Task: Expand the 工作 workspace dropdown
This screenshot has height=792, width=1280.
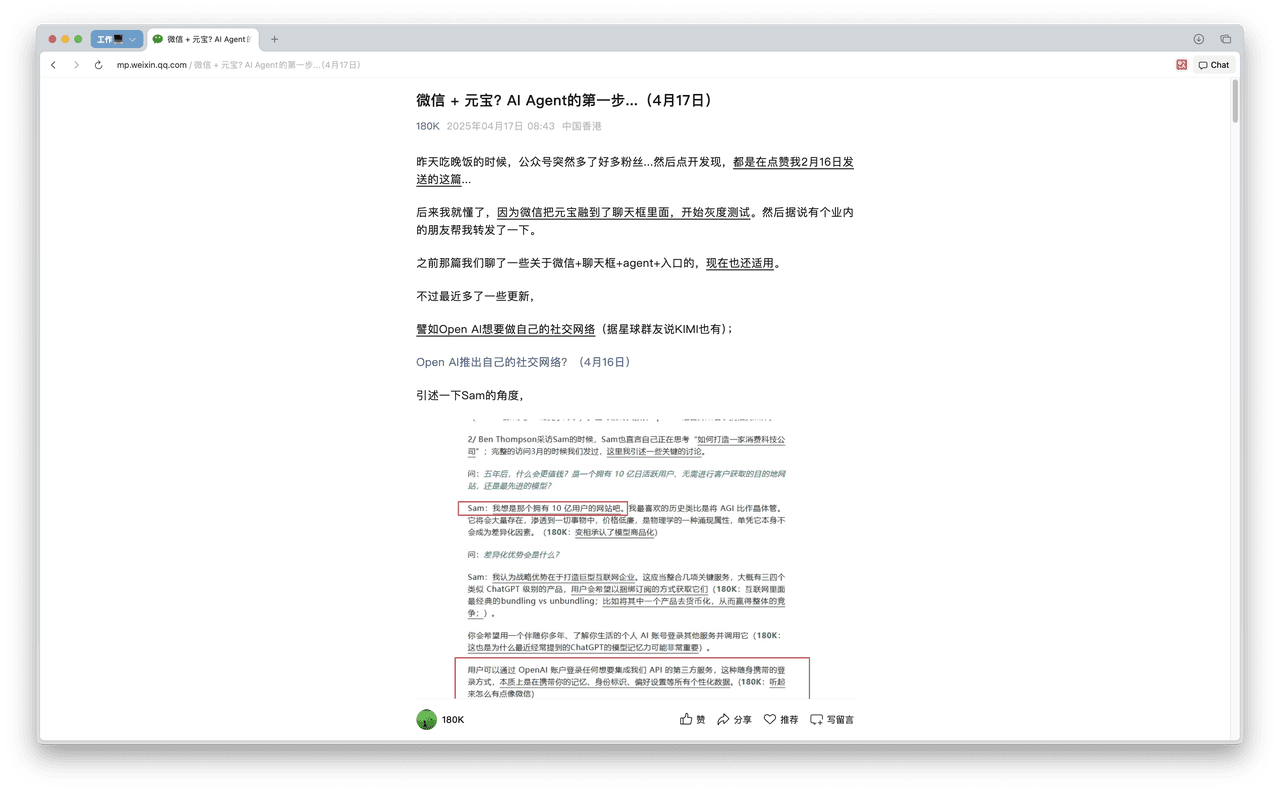Action: pyautogui.click(x=117, y=39)
